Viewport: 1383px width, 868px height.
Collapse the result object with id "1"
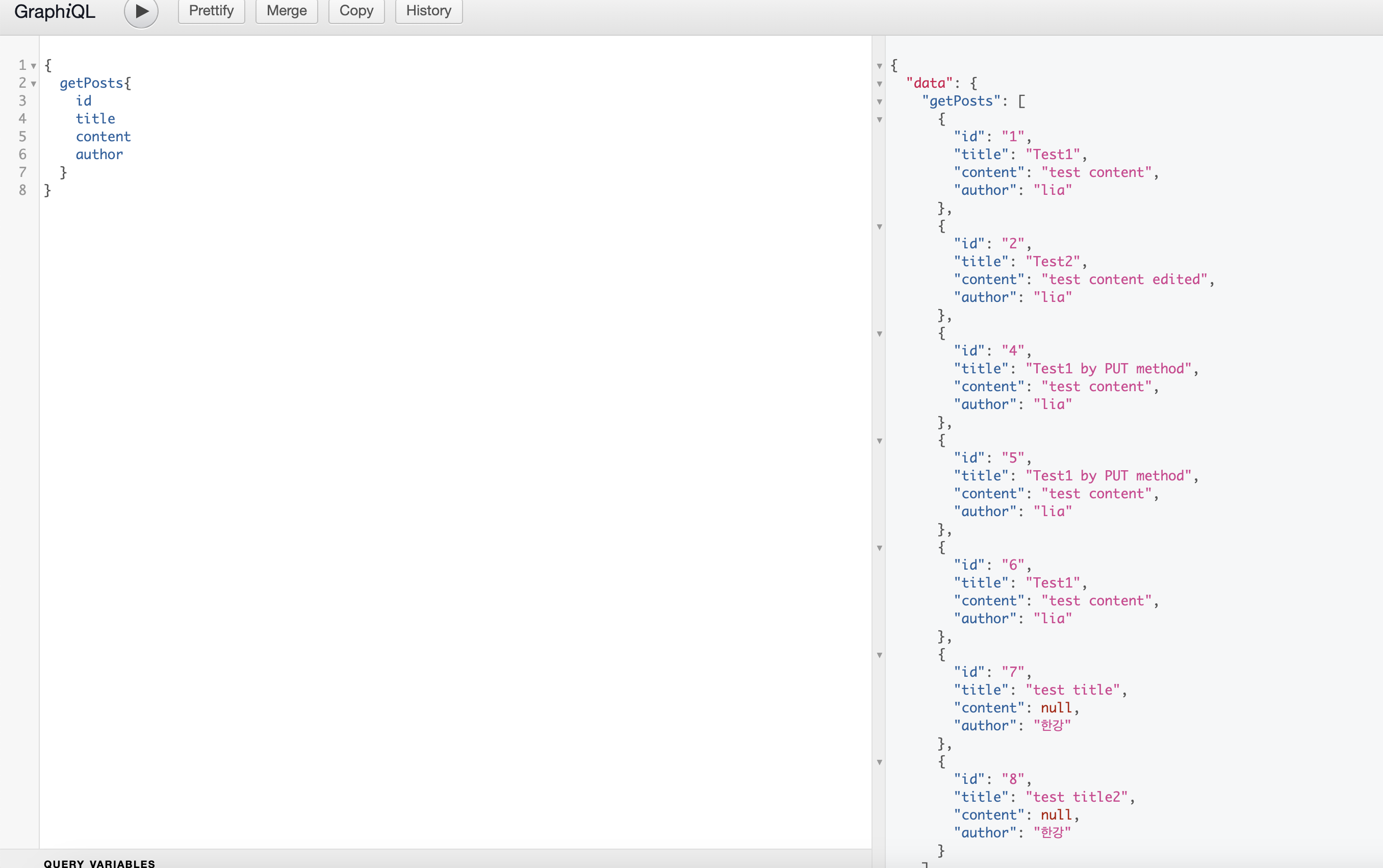pyautogui.click(x=879, y=120)
